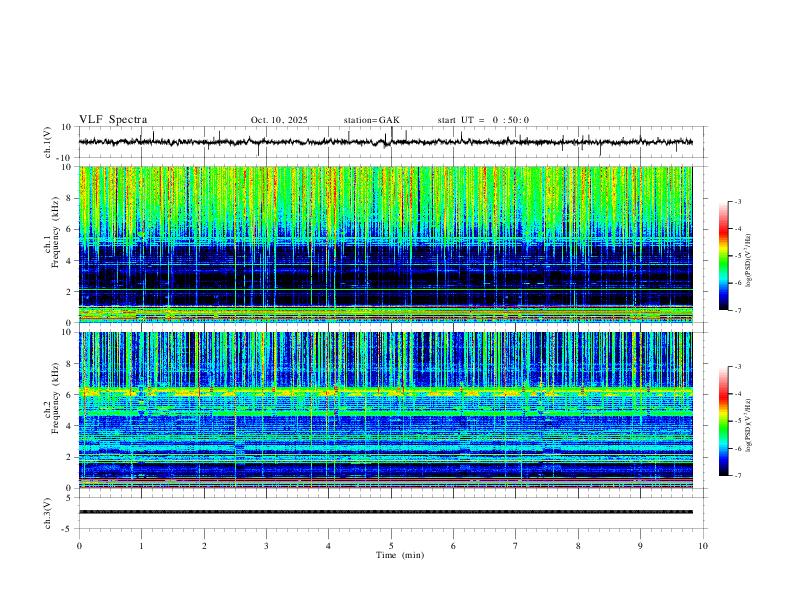Click time axis tick label "2"
This screenshot has height=612, width=792.
204,546
